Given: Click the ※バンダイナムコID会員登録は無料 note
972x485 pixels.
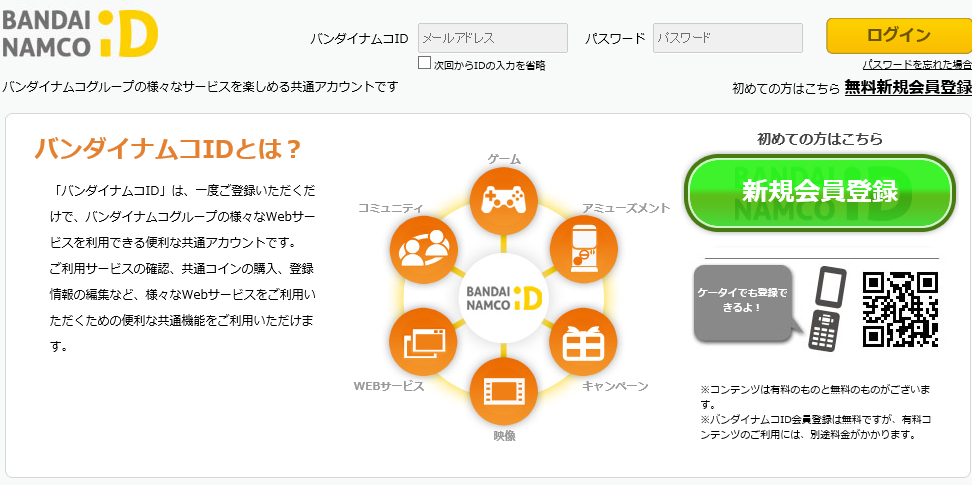Looking at the screenshot, I should tap(816, 427).
